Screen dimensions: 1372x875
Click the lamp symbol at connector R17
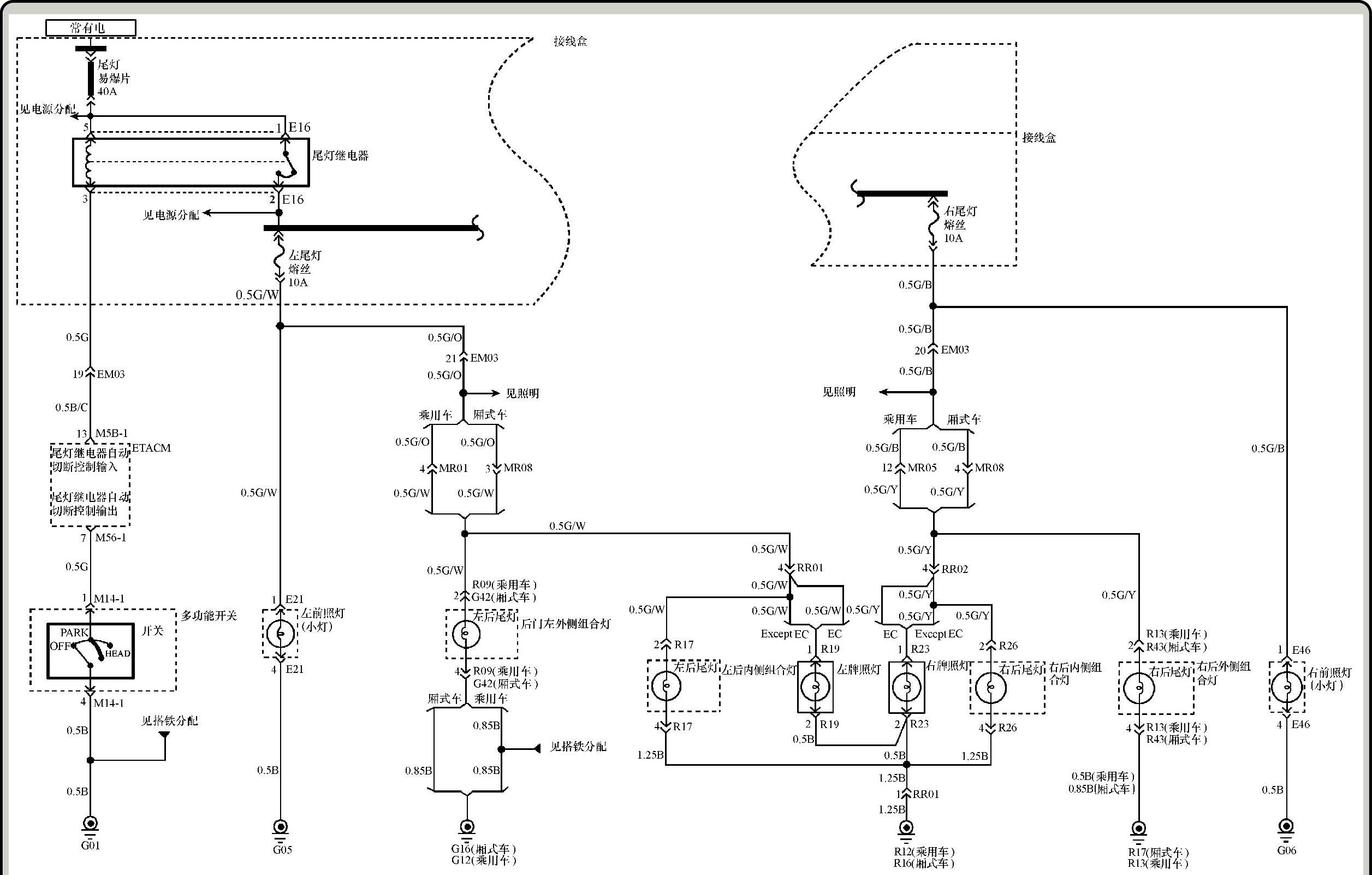[666, 686]
